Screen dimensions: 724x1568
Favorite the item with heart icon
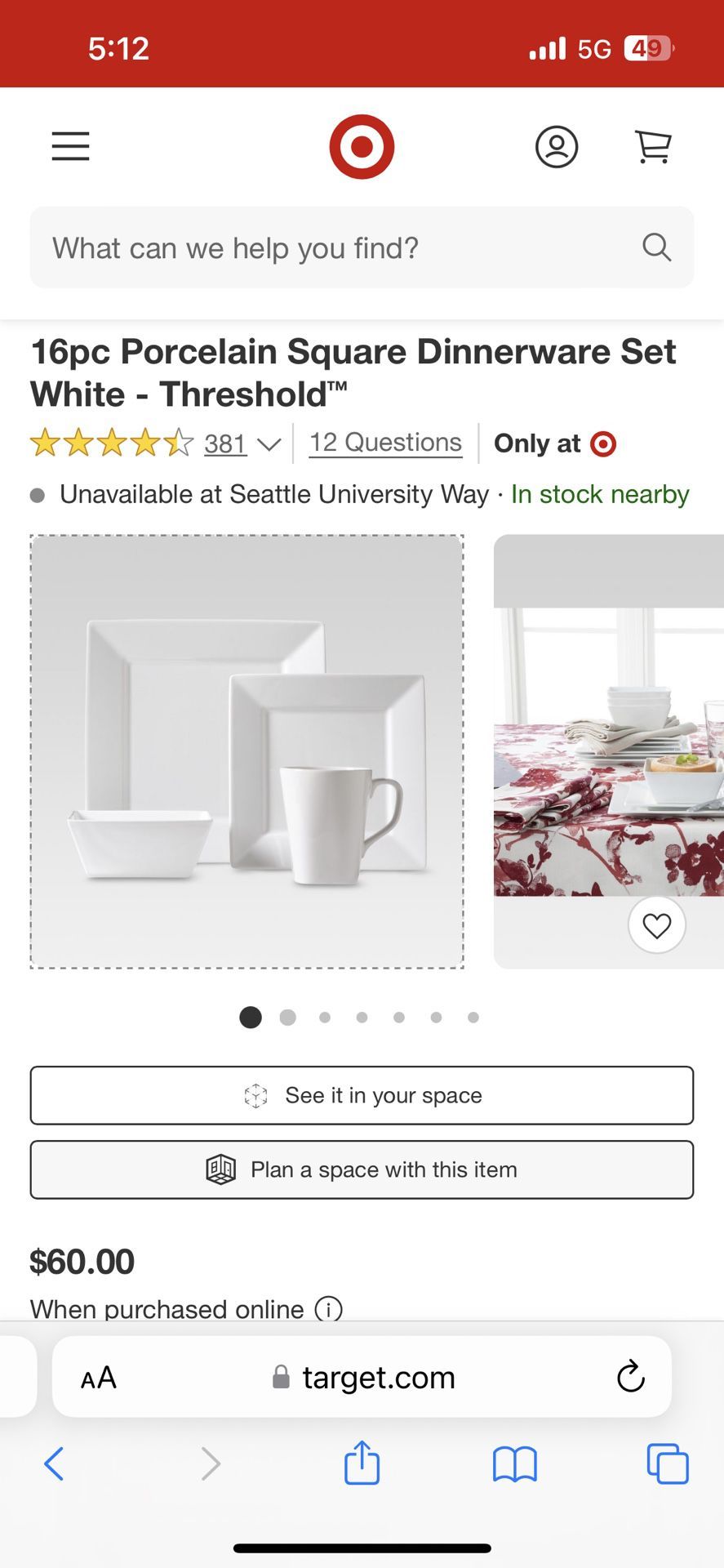click(656, 924)
